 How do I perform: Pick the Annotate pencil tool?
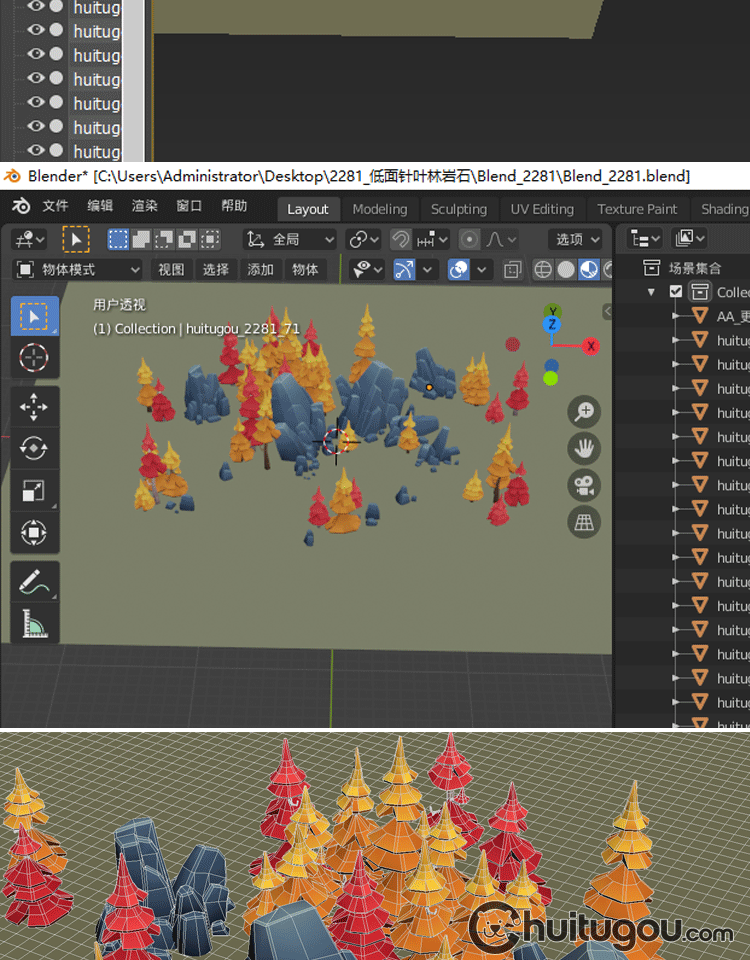click(34, 581)
